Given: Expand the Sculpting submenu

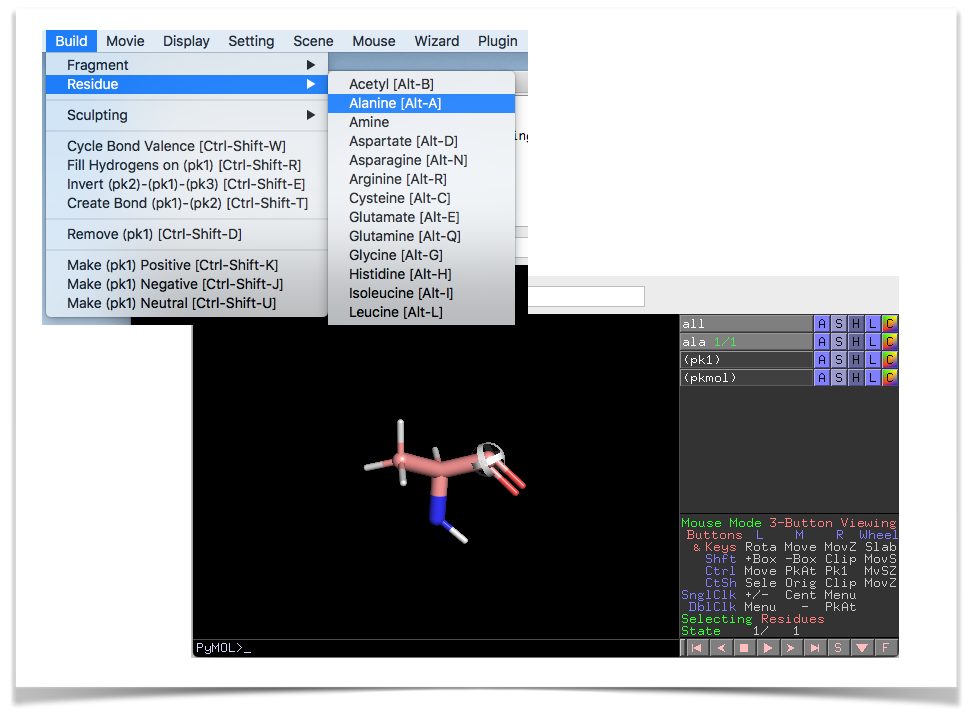Looking at the screenshot, I should pyautogui.click(x=187, y=115).
